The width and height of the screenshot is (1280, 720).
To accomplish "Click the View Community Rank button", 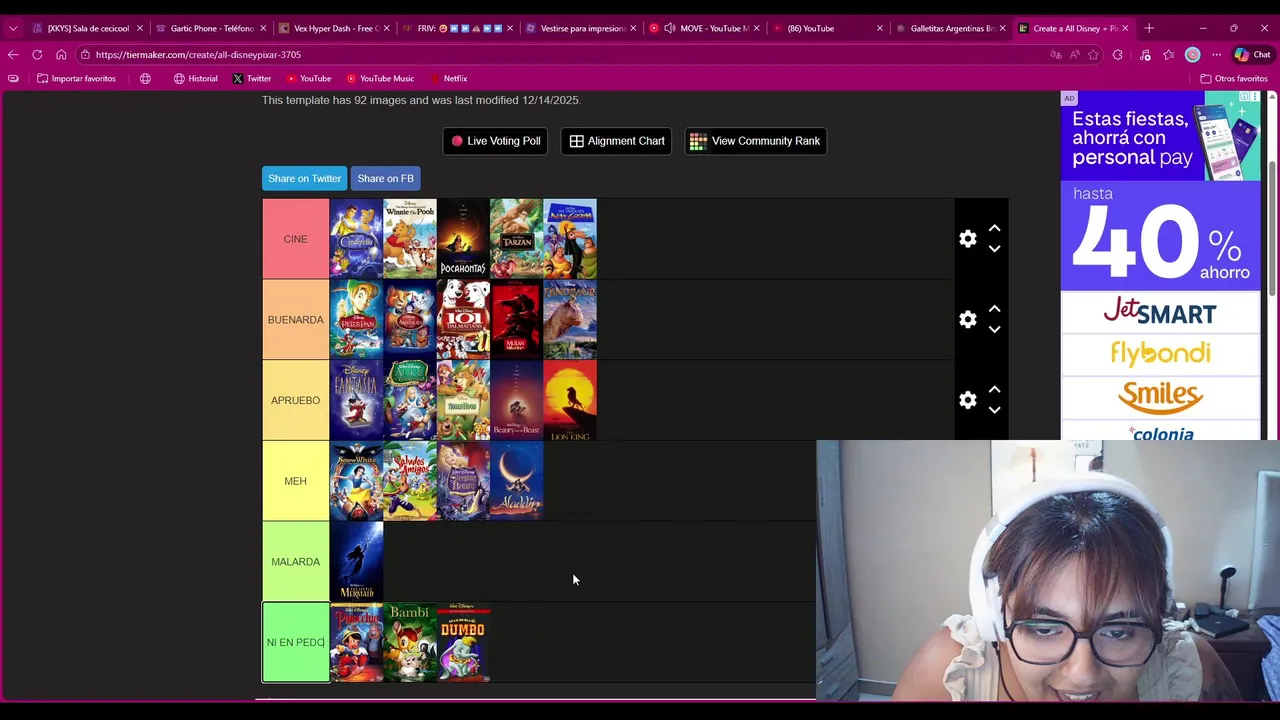I will coord(755,141).
